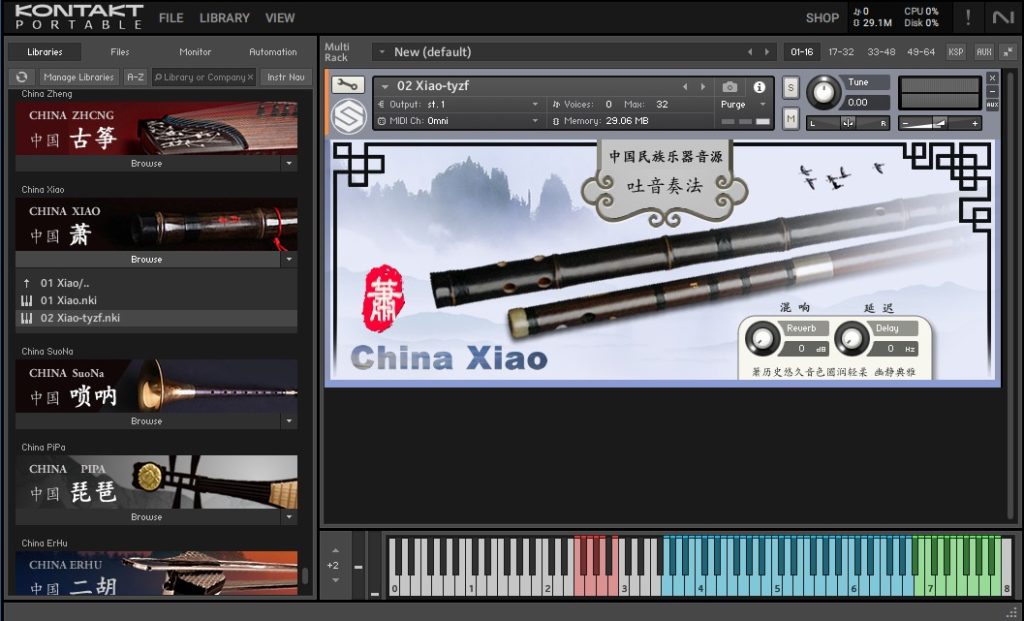Open China Xiao library options dropdown
This screenshot has height=621, width=1024.
pos(289,259)
